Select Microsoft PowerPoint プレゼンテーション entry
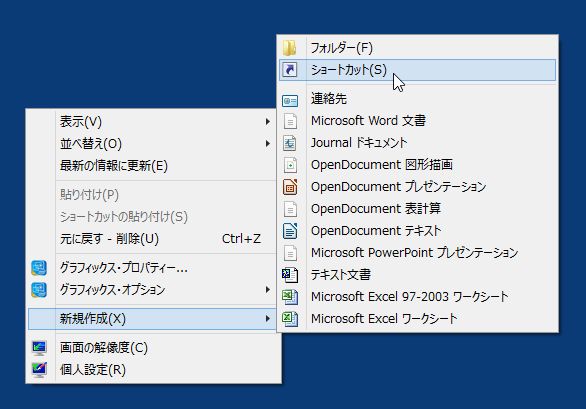 pos(417,253)
